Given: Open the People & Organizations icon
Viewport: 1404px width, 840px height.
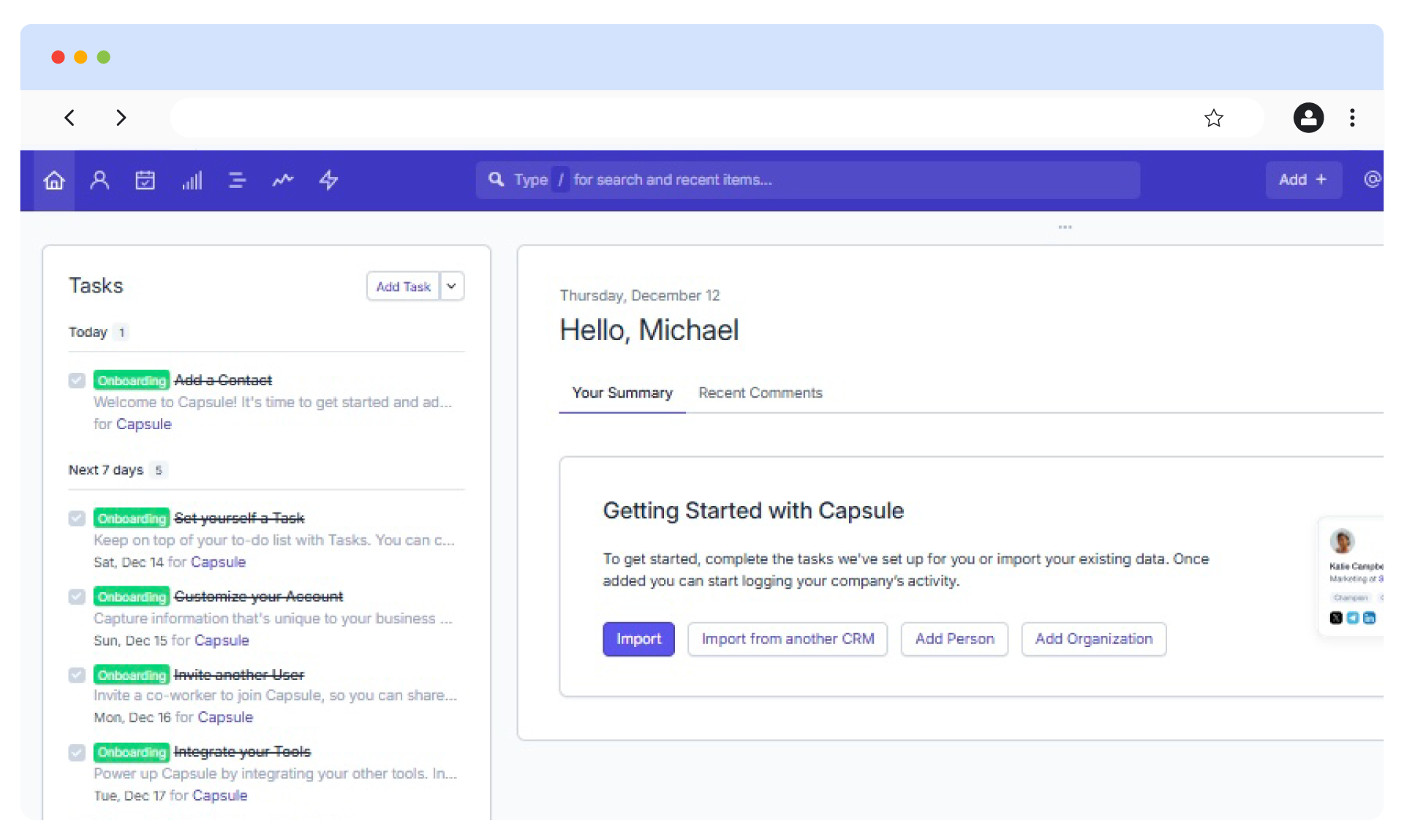Looking at the screenshot, I should click(99, 180).
